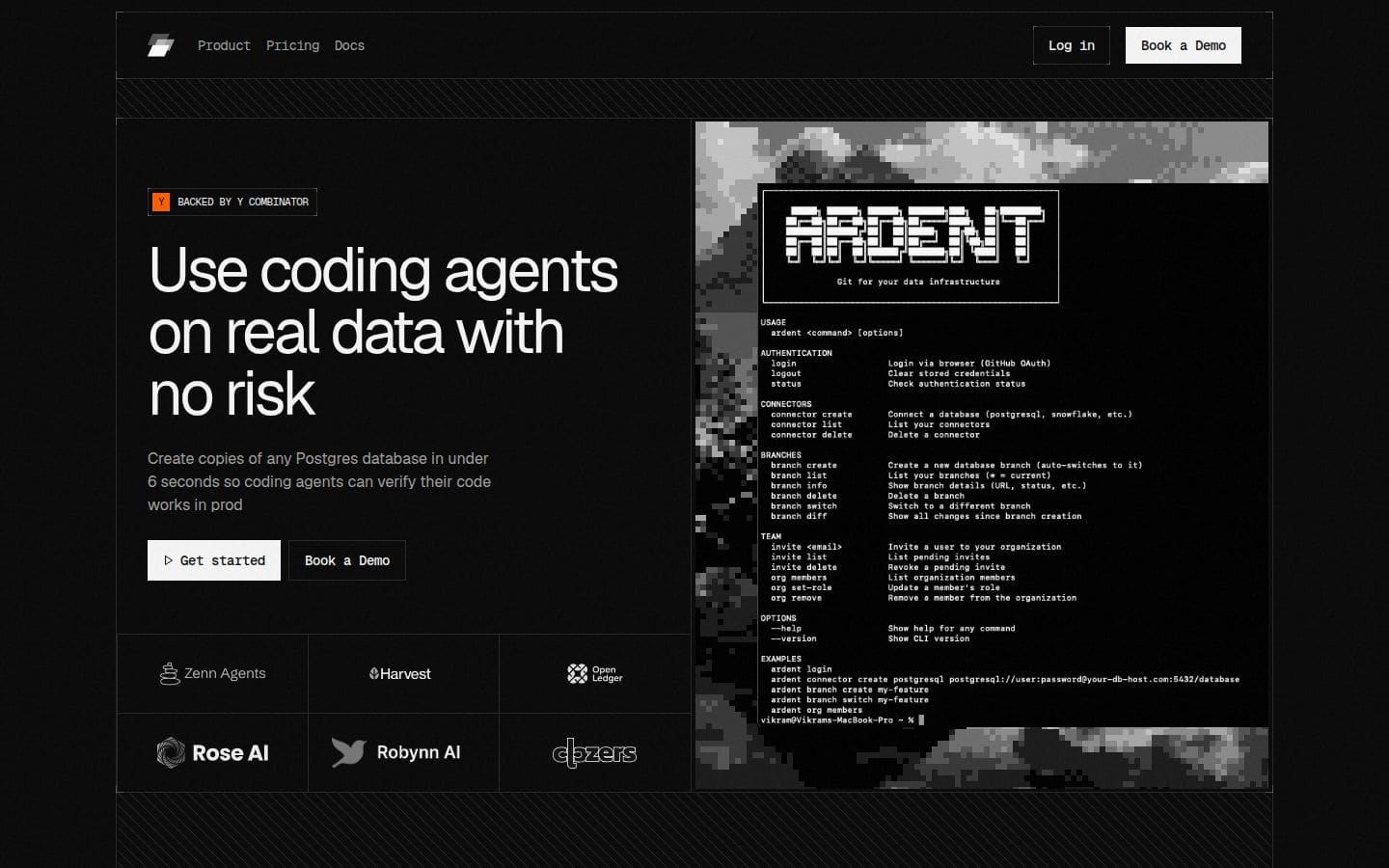
Task: Click 'Check authentication status' description
Action: 957,384
